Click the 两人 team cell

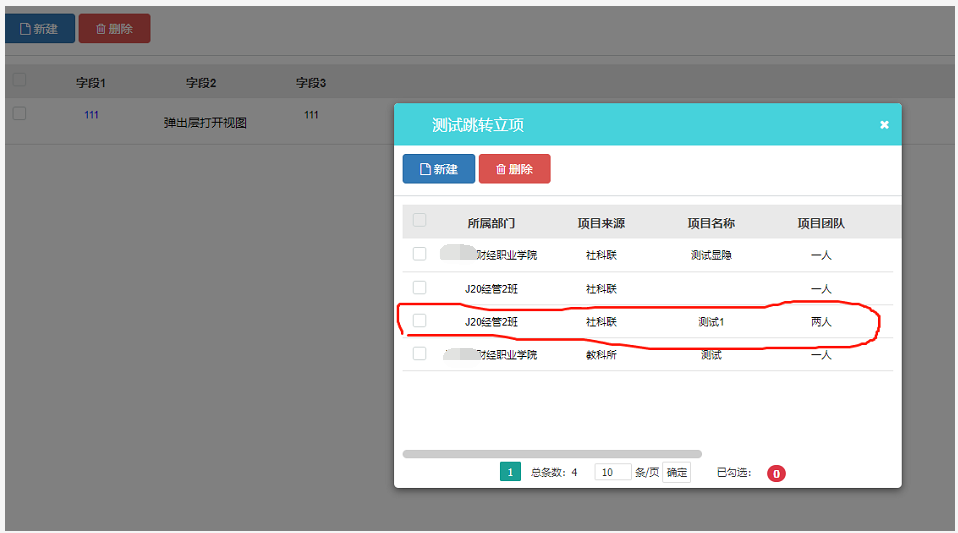(x=821, y=322)
